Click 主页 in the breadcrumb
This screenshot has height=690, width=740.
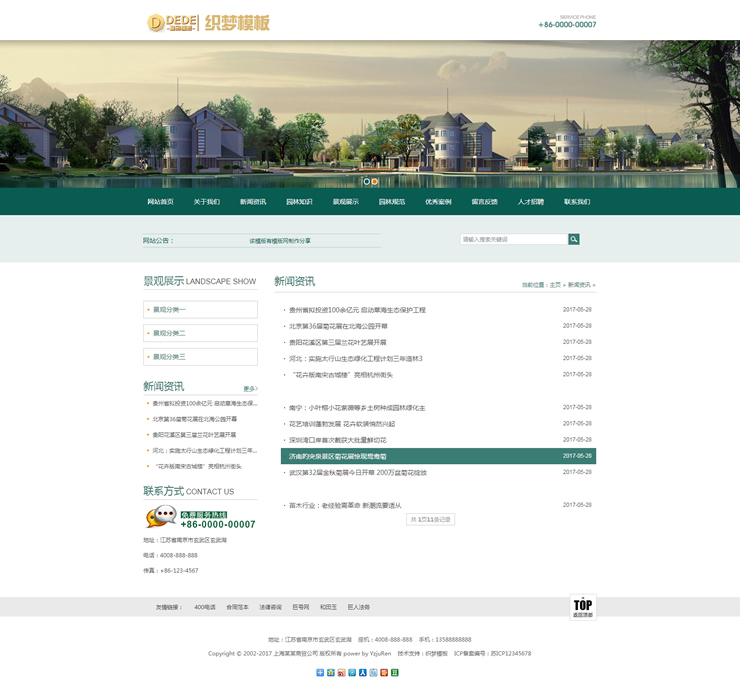point(555,285)
